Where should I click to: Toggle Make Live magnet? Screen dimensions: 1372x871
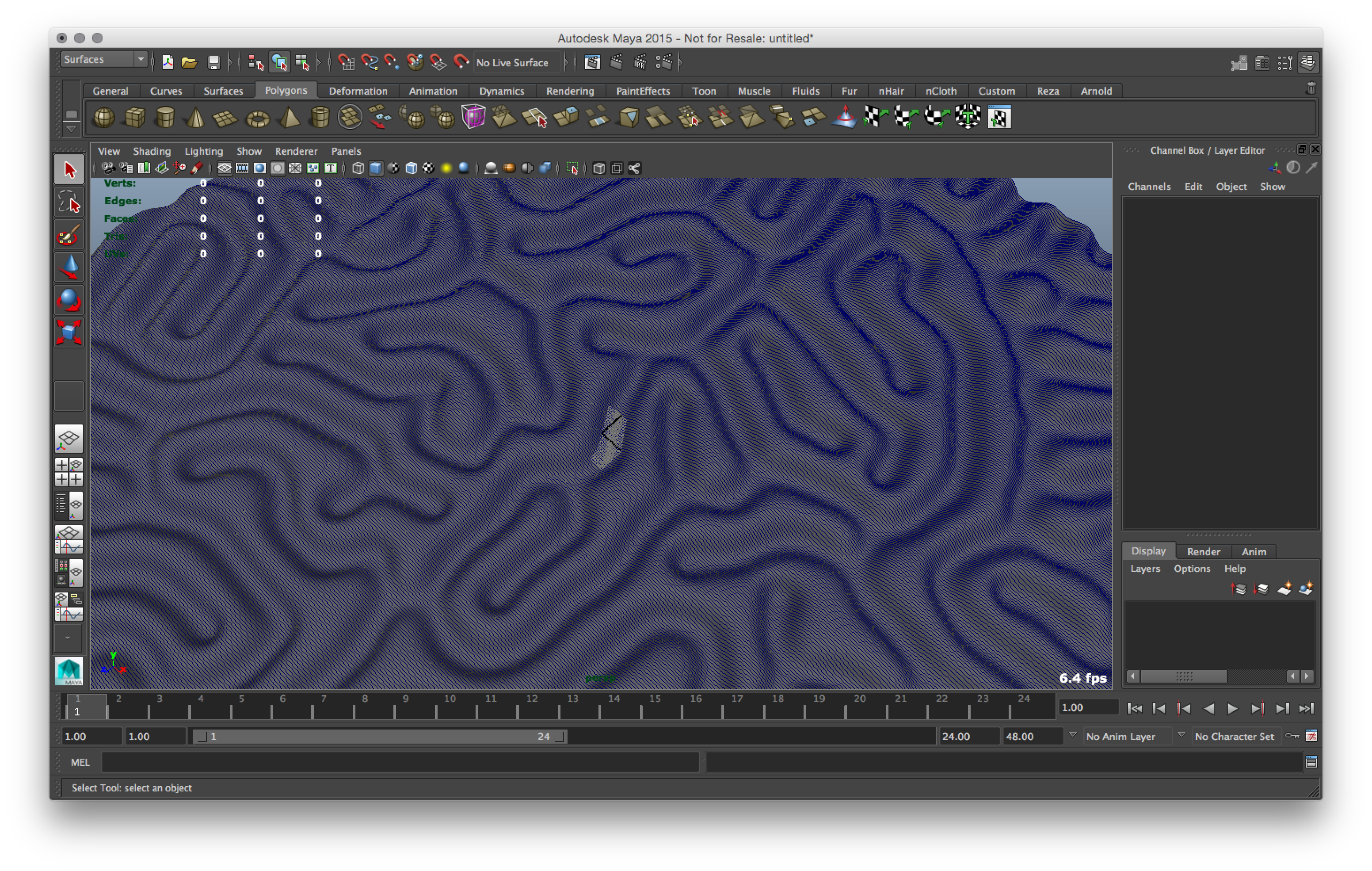coord(461,62)
